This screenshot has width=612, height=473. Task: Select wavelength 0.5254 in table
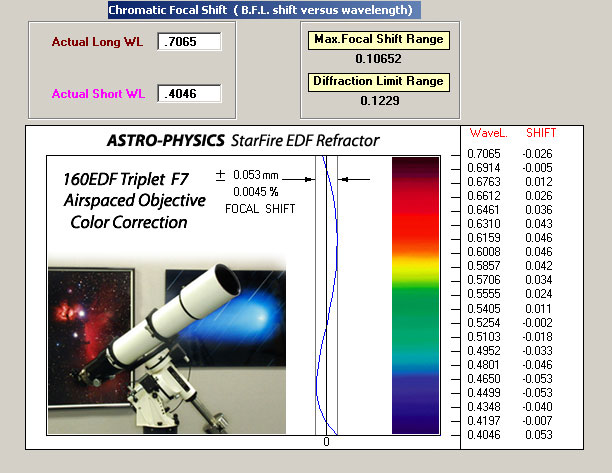pyautogui.click(x=484, y=323)
